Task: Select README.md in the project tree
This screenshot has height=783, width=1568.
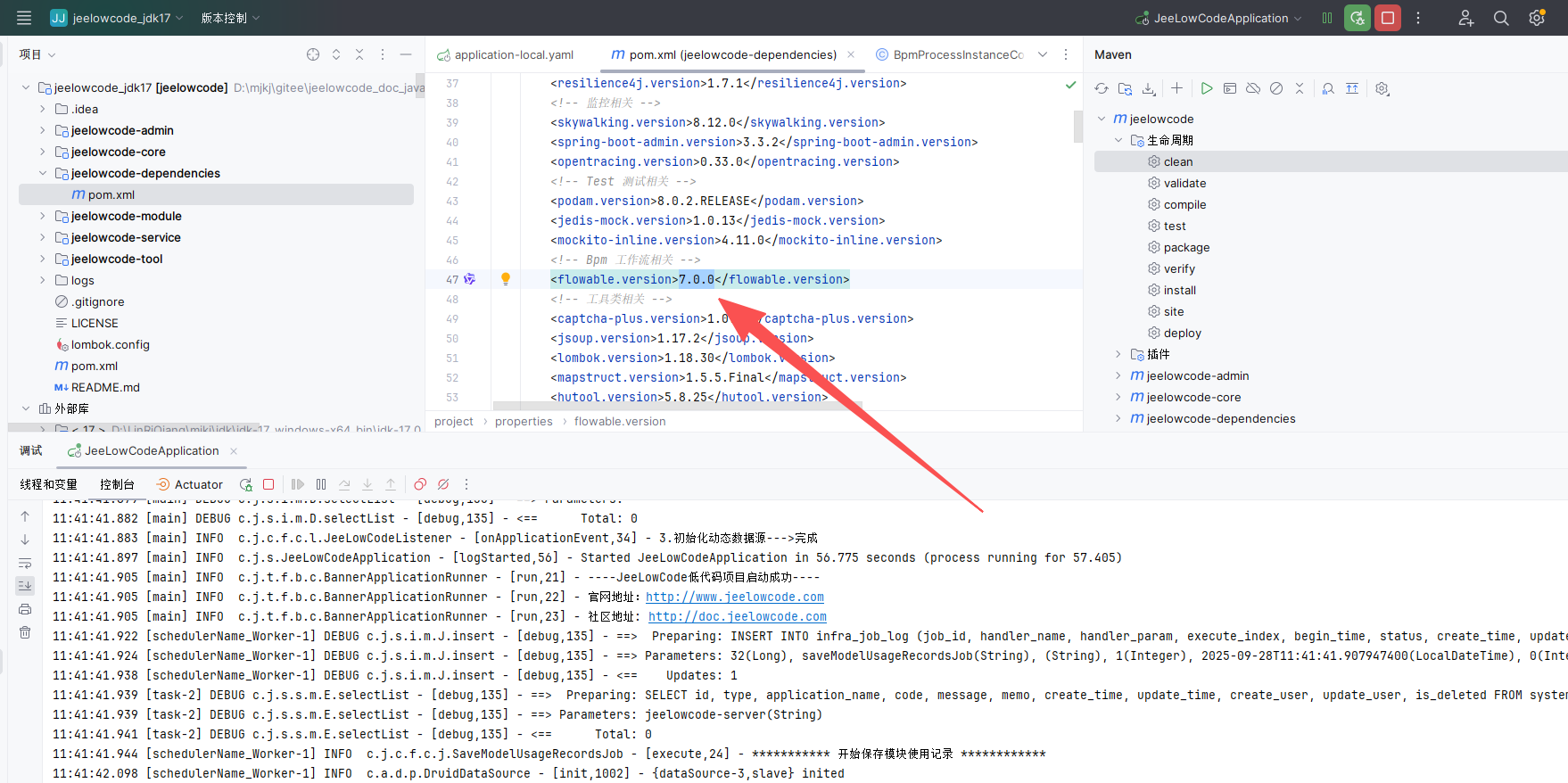Action: click(x=105, y=387)
